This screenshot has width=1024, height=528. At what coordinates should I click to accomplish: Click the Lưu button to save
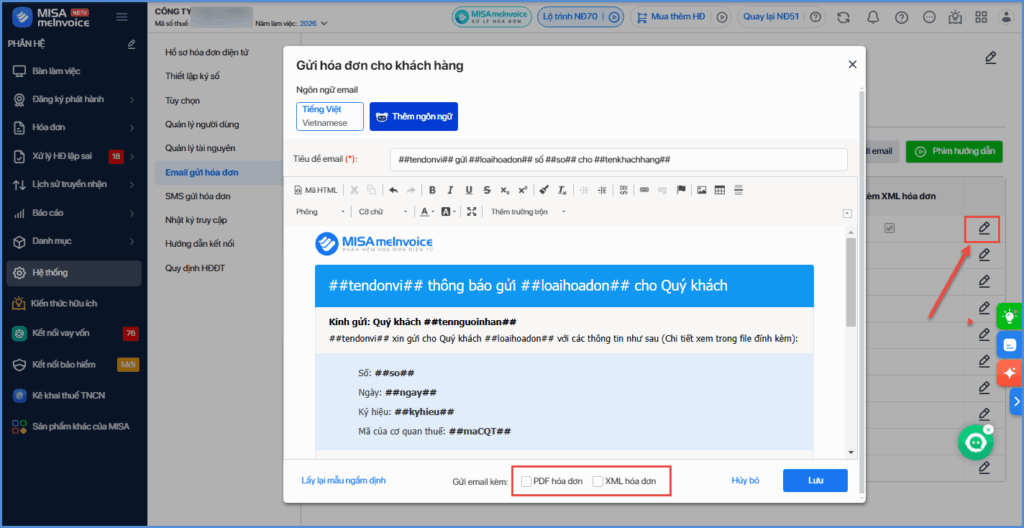(x=814, y=481)
